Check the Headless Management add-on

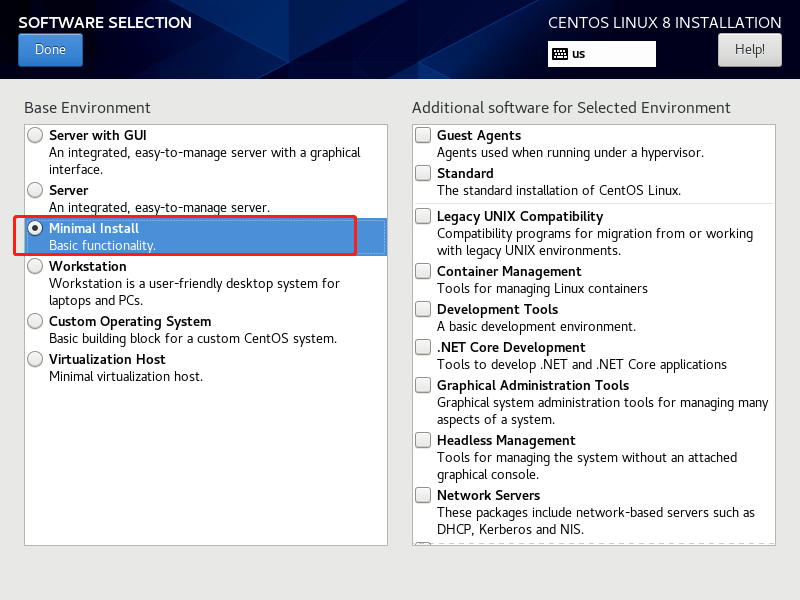[423, 440]
